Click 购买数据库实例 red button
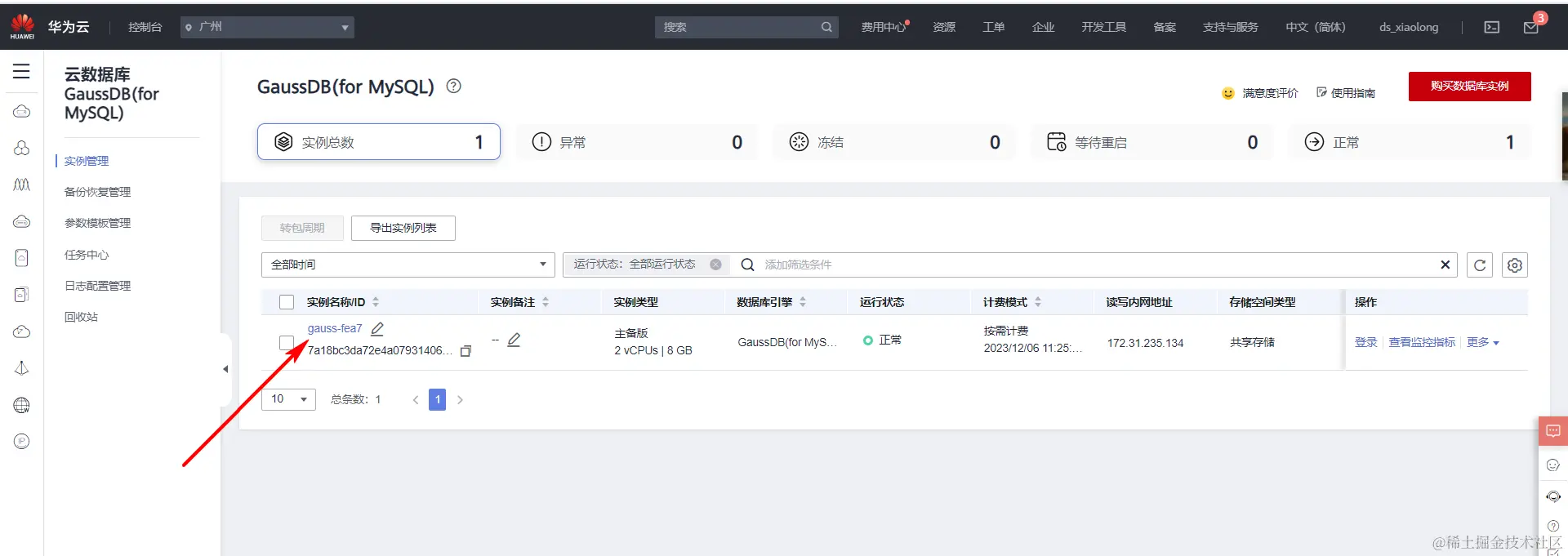Image resolution: width=1568 pixels, height=556 pixels. (x=1469, y=86)
